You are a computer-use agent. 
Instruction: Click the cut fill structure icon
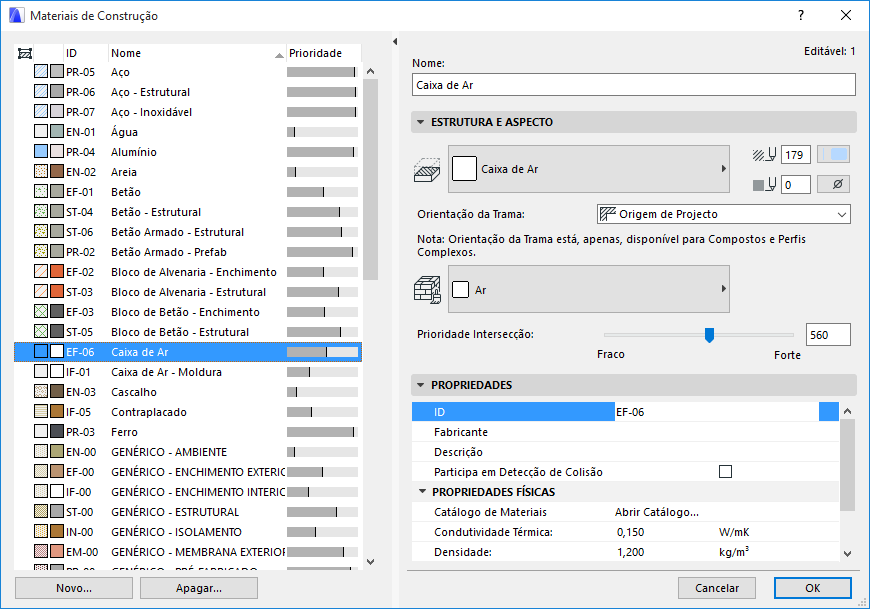coord(427,170)
